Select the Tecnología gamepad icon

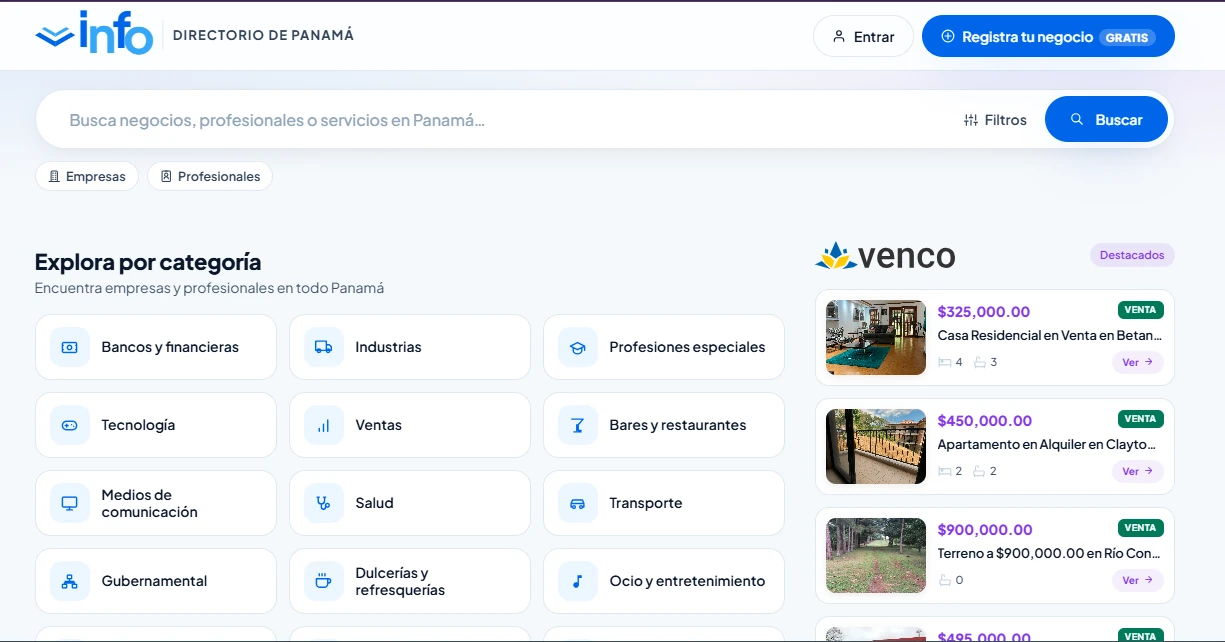click(x=70, y=425)
